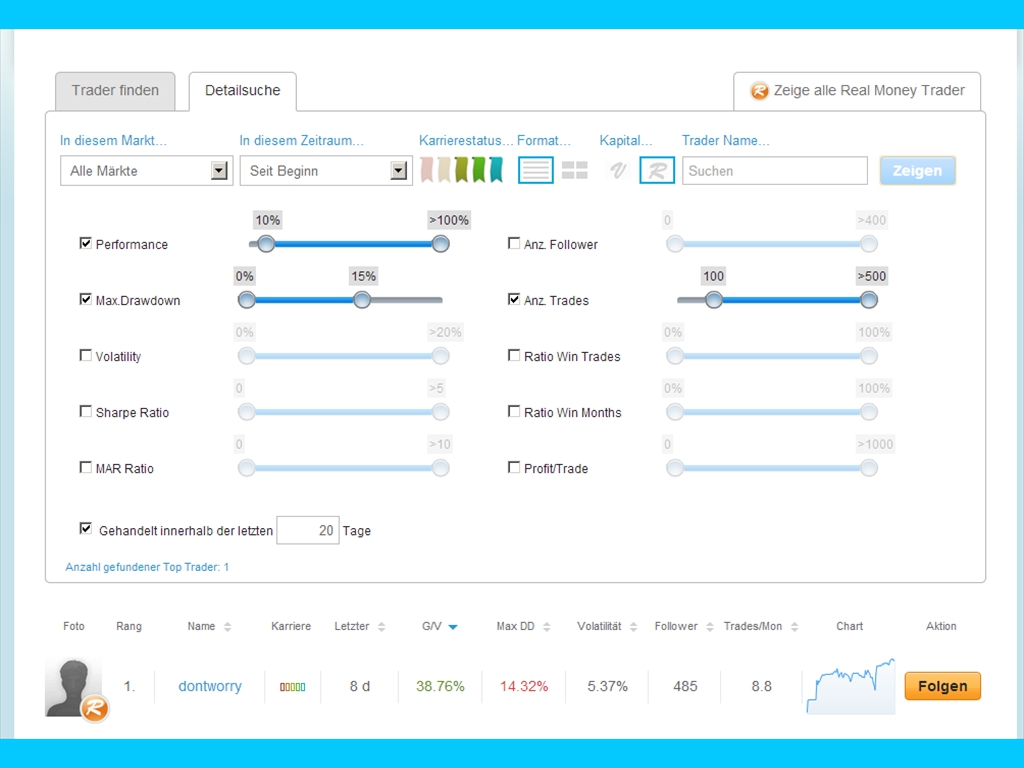Click the Max.Drawdown 15% slider handle
1024x768 pixels.
[362, 300]
